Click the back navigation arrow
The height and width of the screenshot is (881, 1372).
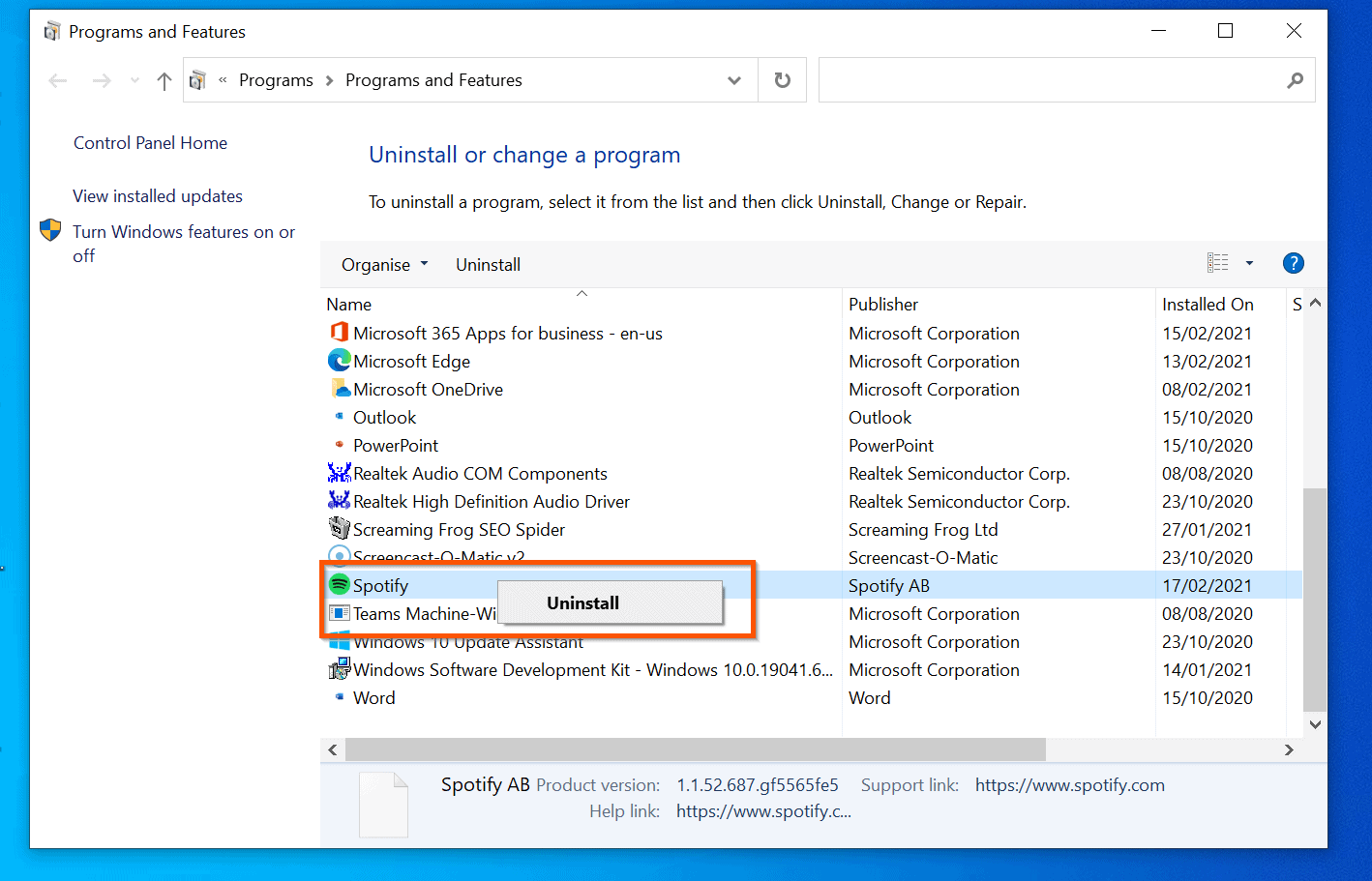[58, 81]
